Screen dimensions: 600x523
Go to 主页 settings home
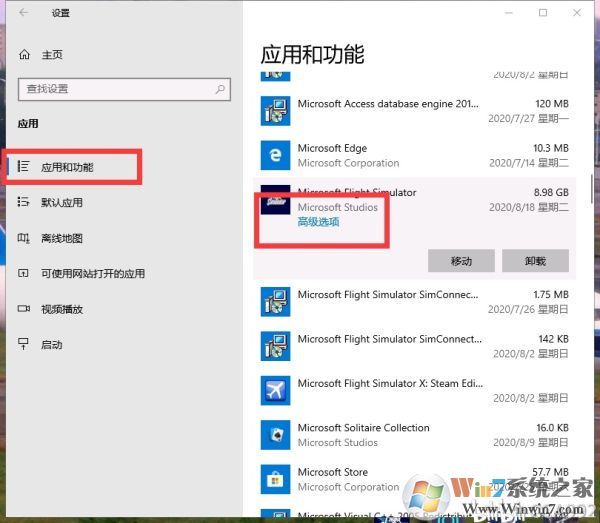pyautogui.click(x=52, y=55)
